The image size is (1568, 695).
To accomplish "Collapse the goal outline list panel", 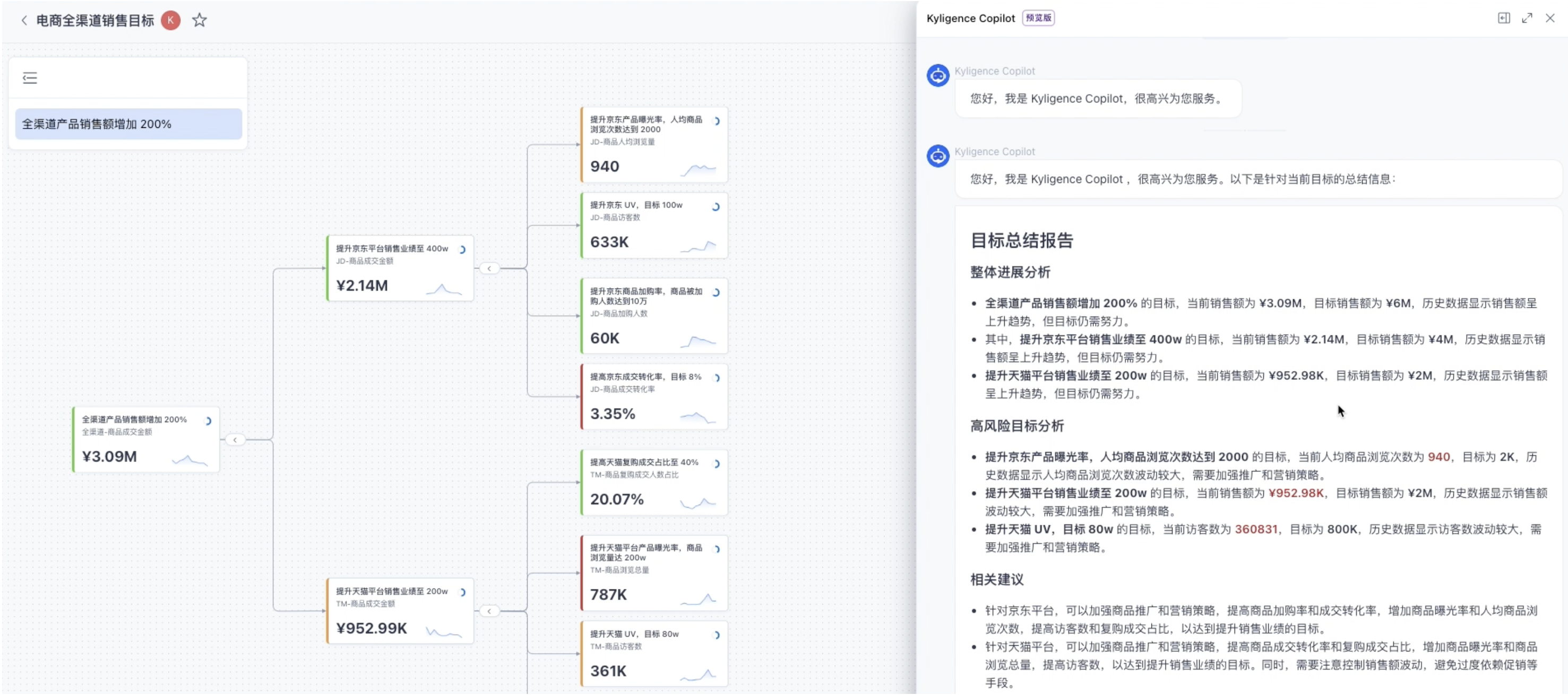I will point(30,78).
